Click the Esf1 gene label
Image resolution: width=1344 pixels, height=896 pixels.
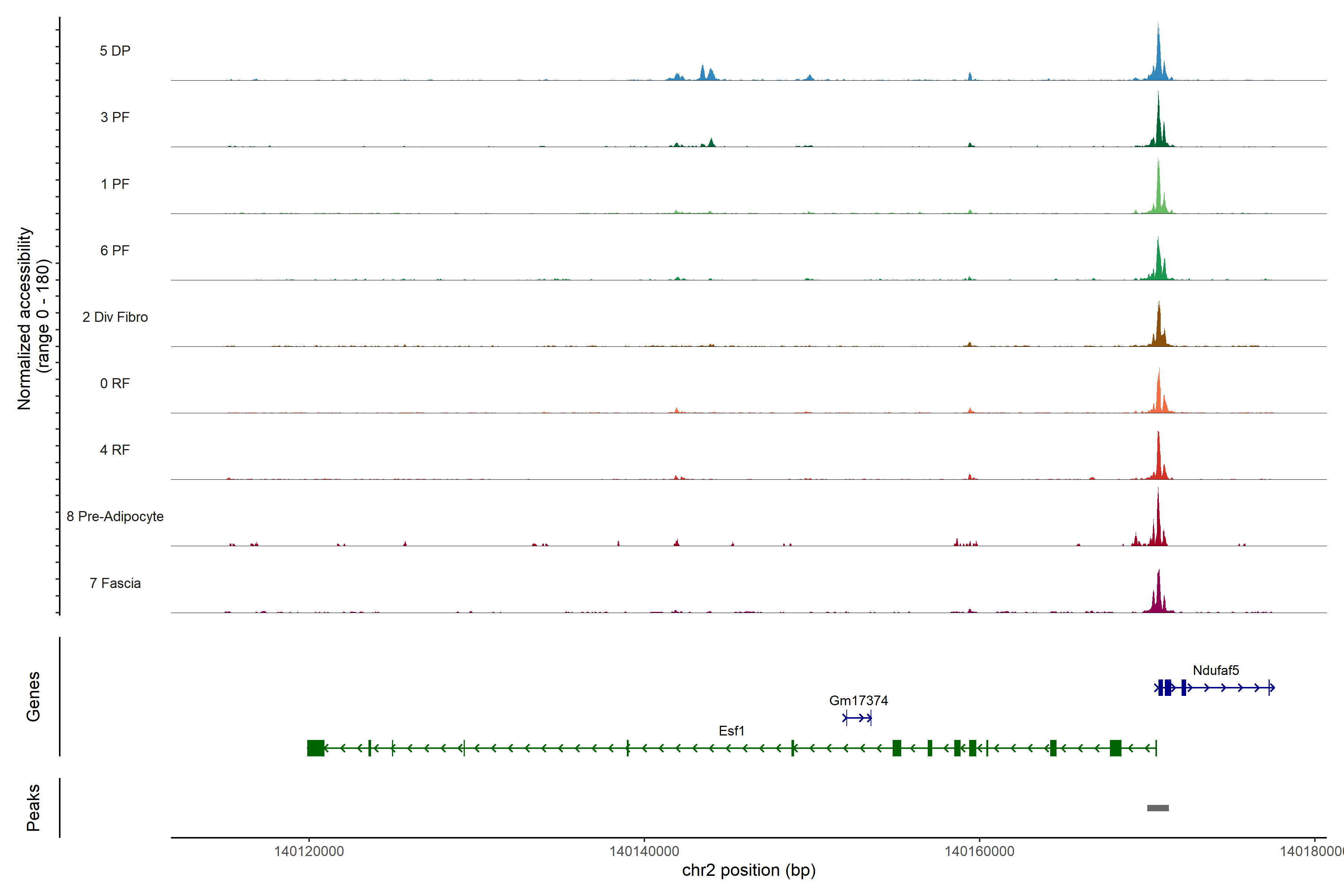tap(731, 731)
